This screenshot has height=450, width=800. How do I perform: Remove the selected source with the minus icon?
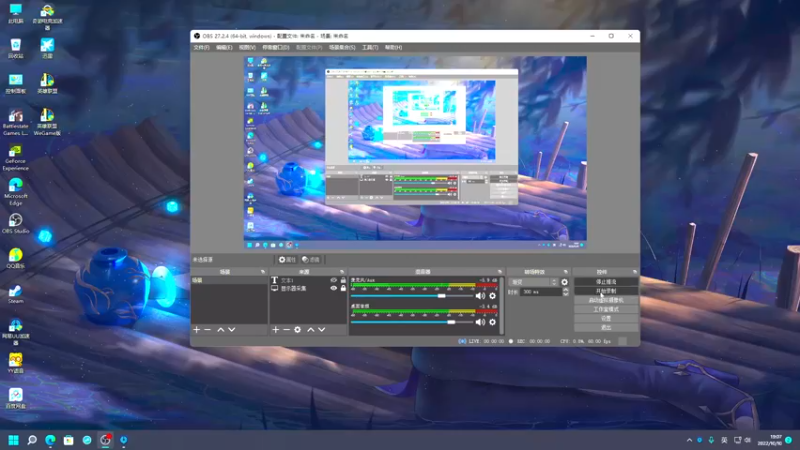click(286, 330)
